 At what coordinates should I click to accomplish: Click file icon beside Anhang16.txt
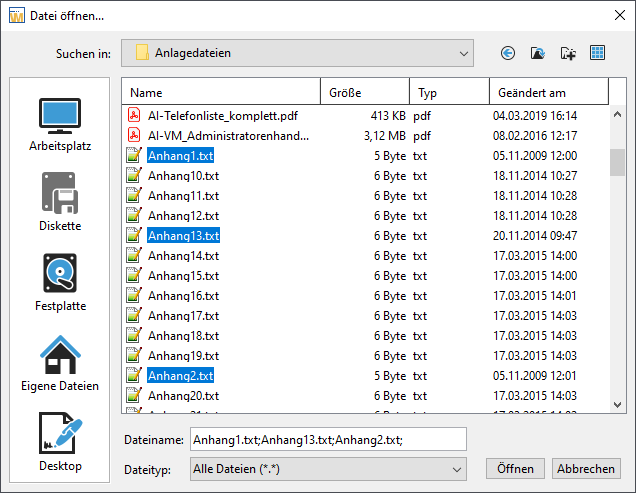pos(134,295)
